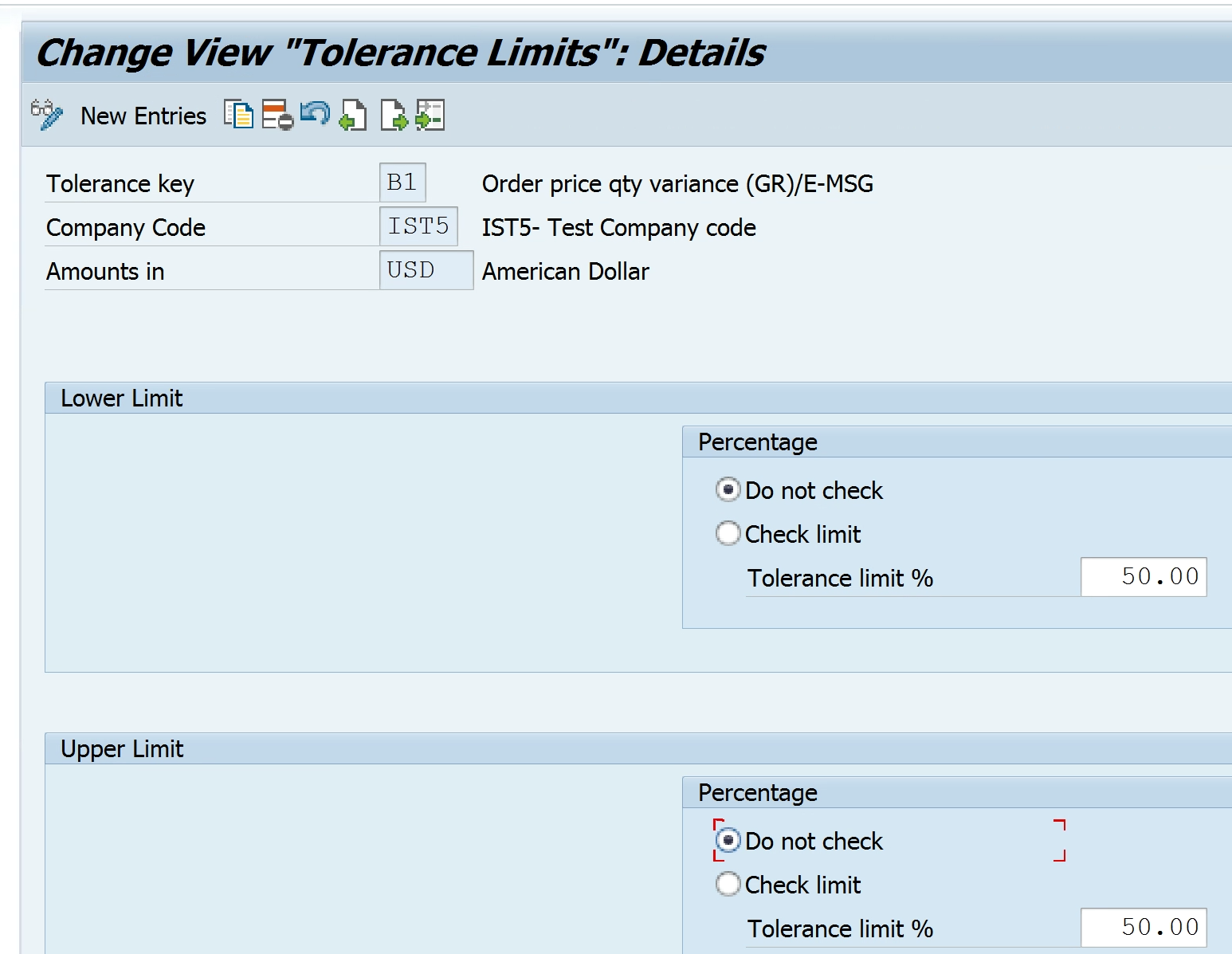Click Upper Limit 'Tolerance limit %' label
This screenshot has width=1232, height=954.
pyautogui.click(x=840, y=929)
